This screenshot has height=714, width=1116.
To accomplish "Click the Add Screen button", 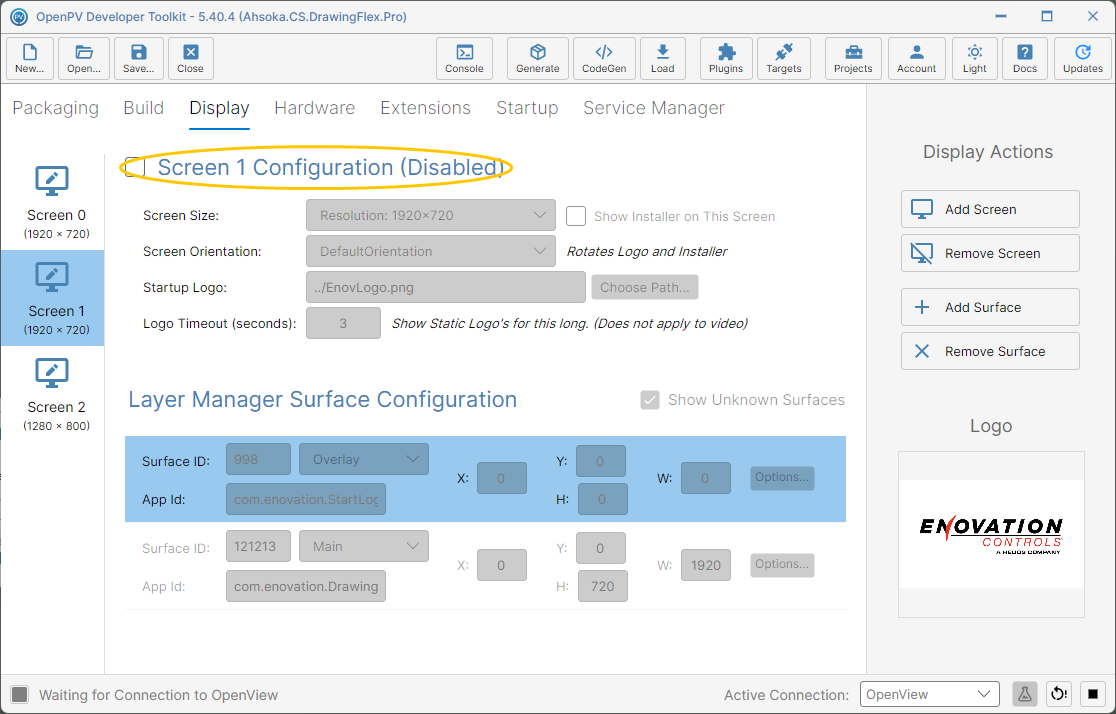I will 990,209.
